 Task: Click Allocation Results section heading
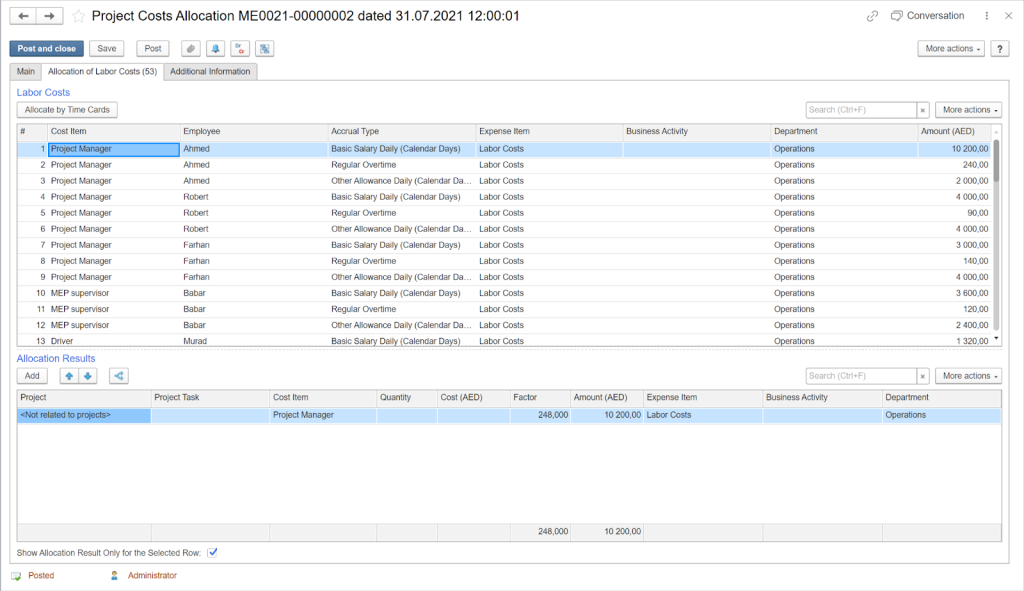[56, 359]
